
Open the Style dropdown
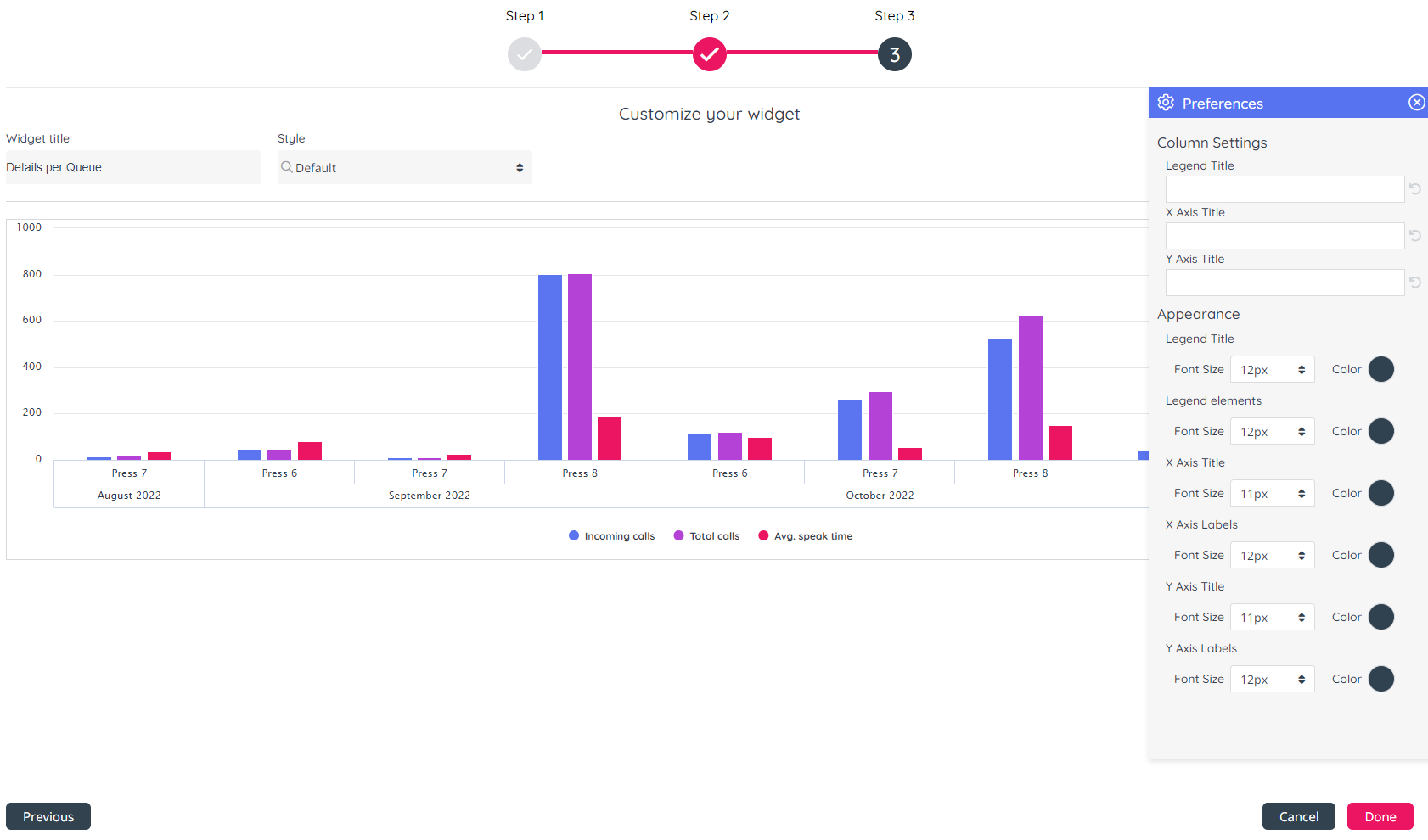[405, 168]
